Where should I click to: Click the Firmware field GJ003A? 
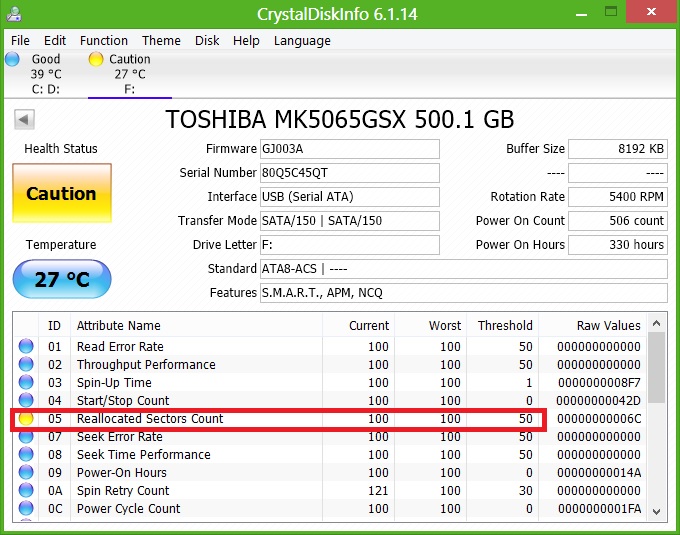(x=350, y=149)
